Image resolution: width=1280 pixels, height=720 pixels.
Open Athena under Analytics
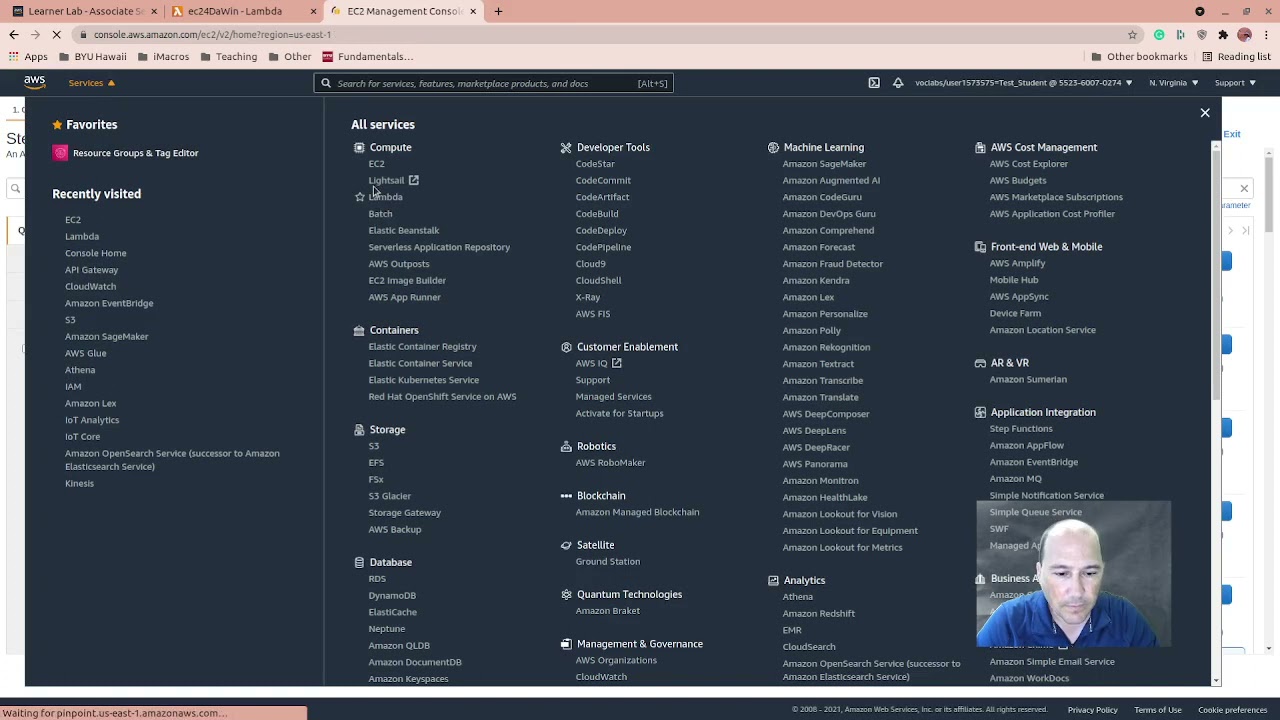[798, 597]
